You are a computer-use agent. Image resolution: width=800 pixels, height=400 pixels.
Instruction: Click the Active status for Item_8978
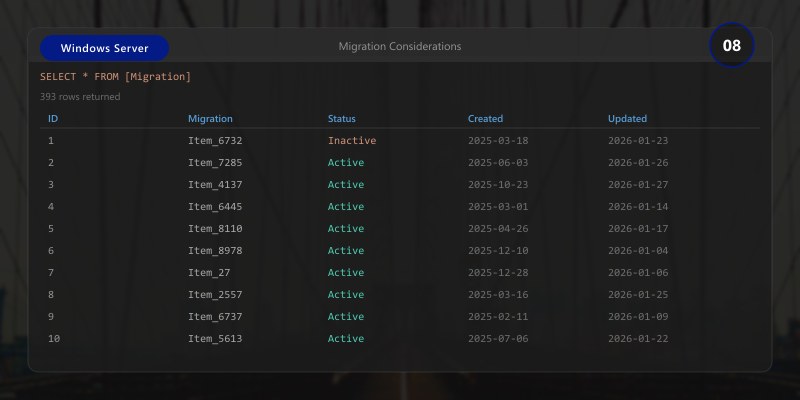(346, 251)
